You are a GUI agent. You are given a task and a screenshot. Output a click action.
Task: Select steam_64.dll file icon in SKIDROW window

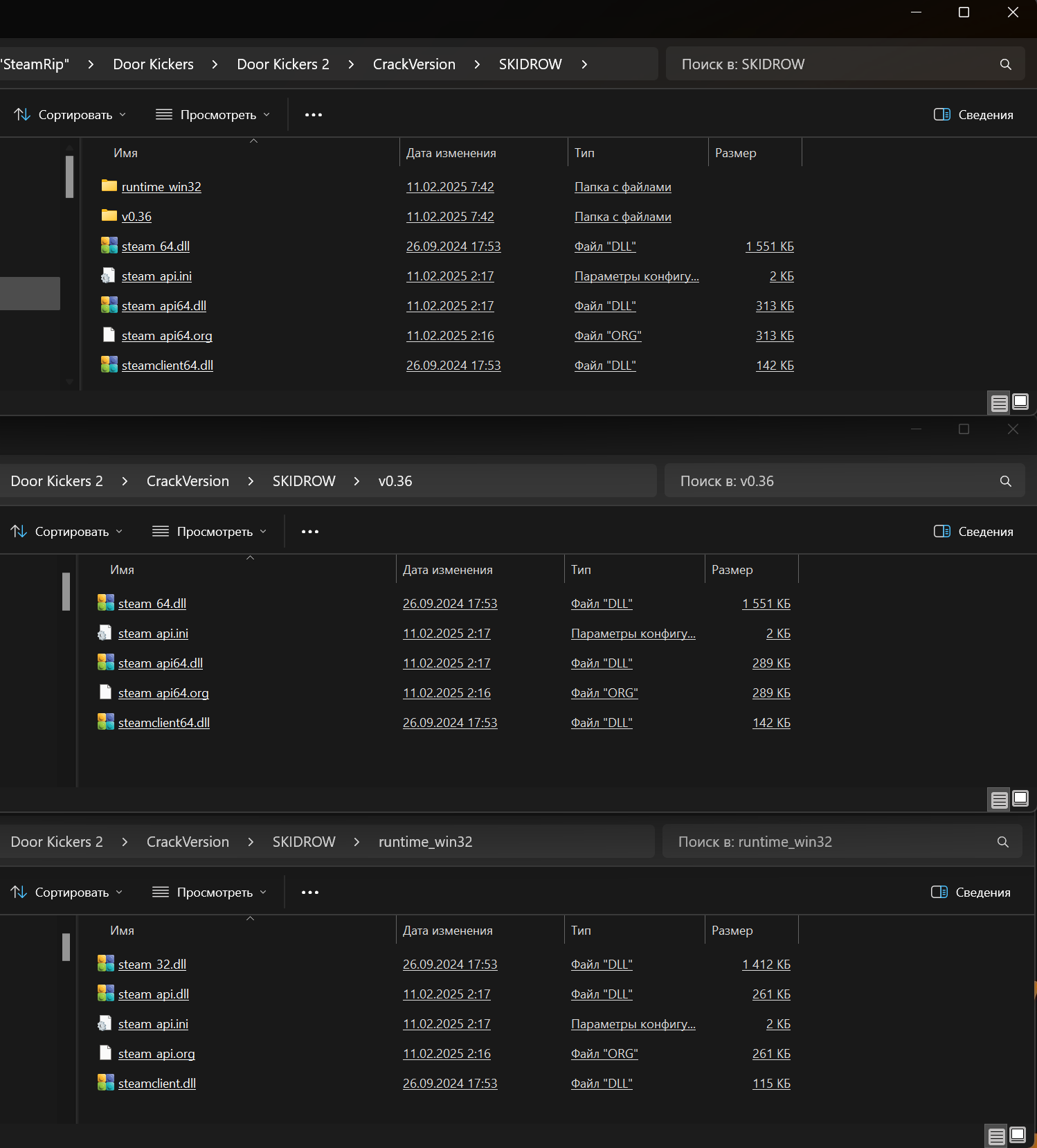(109, 245)
